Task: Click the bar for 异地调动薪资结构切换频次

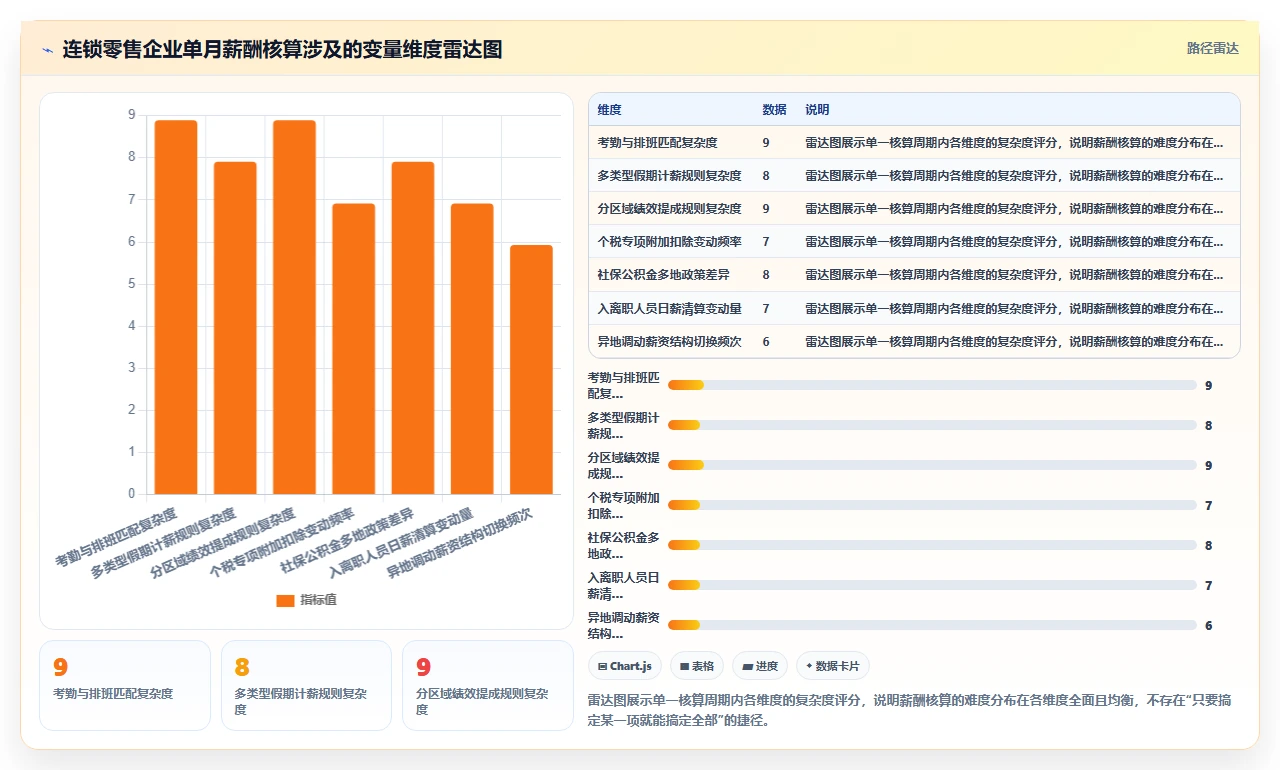Action: (x=531, y=370)
